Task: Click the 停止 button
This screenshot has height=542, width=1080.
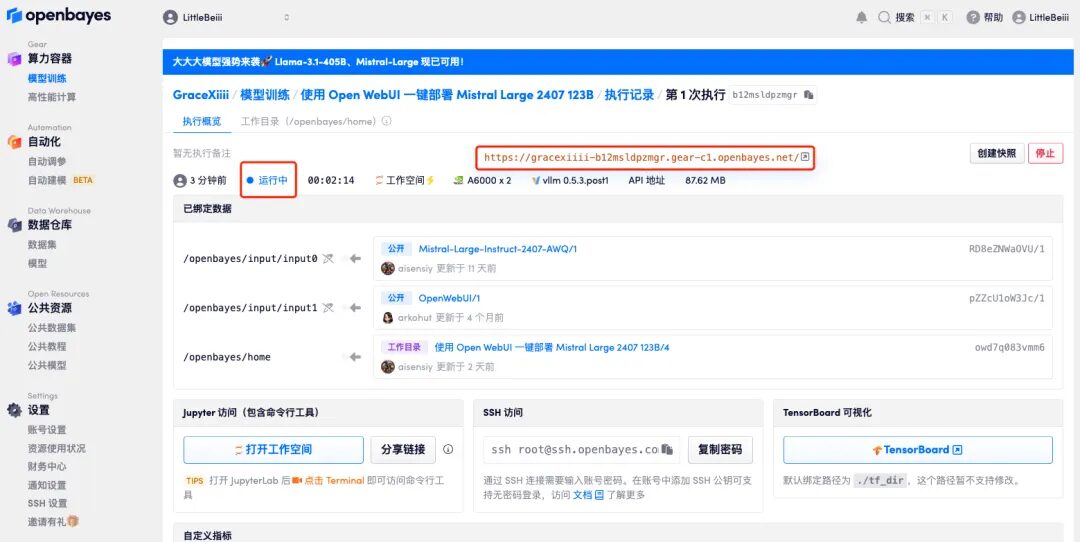Action: (1045, 153)
